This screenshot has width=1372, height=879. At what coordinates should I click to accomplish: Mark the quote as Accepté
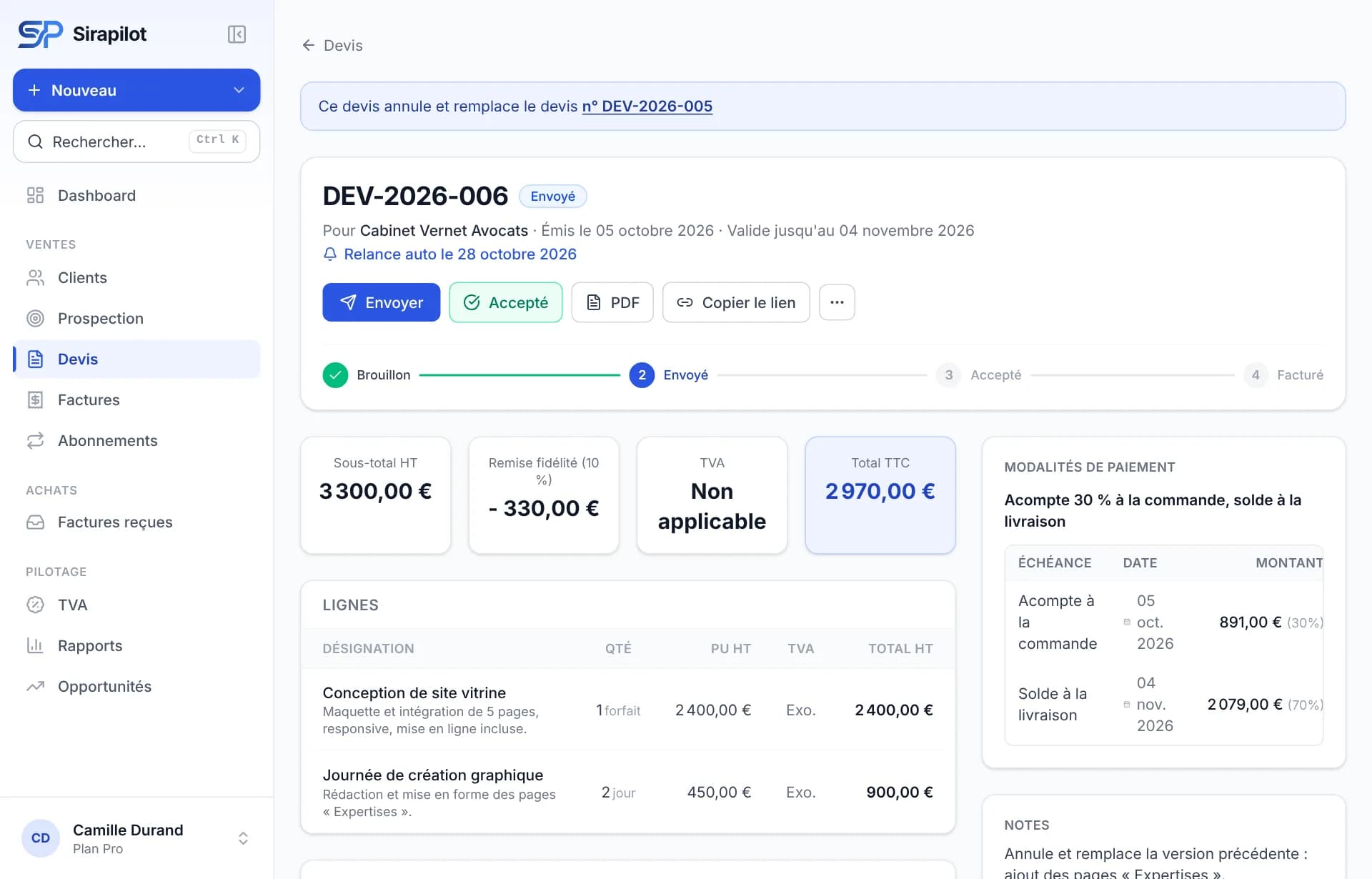click(x=506, y=302)
